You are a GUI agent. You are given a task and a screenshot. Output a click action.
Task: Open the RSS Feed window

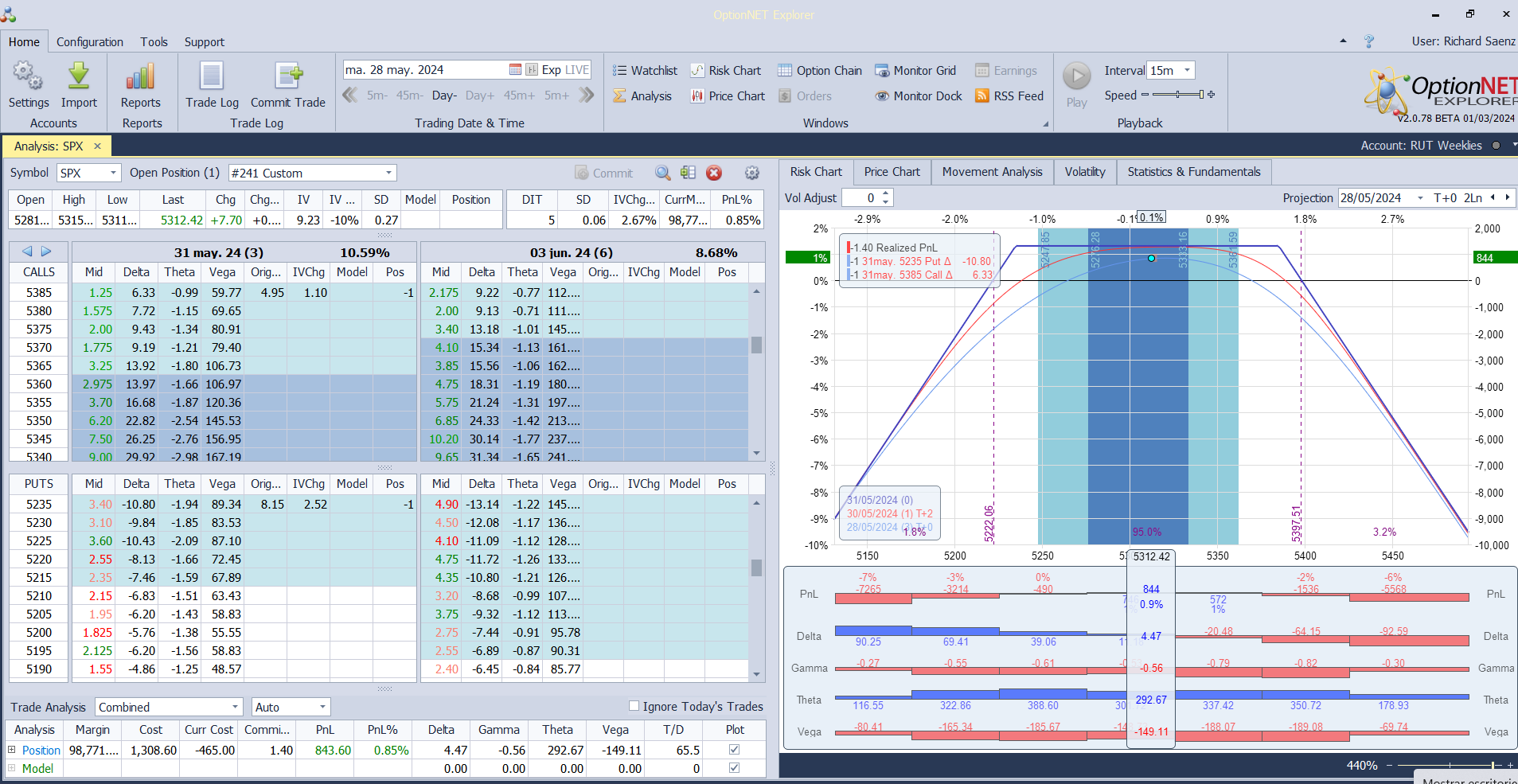coord(1009,96)
